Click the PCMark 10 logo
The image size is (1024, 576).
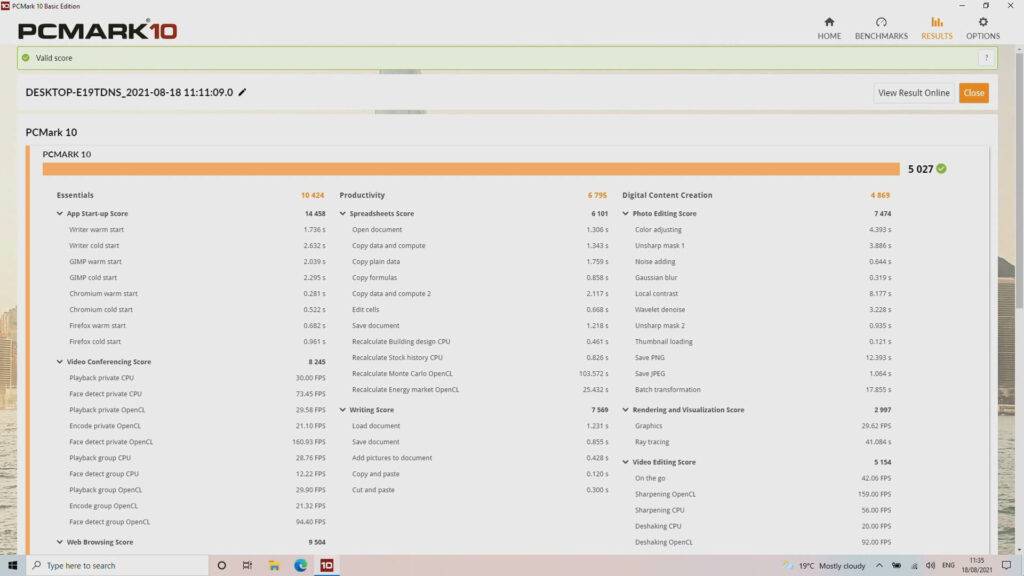[97, 30]
